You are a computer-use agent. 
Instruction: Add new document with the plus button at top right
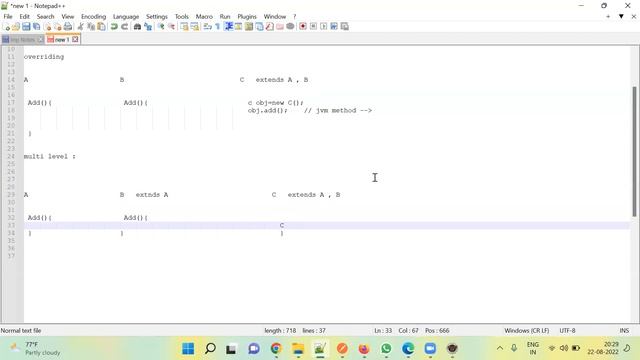click(x=608, y=16)
